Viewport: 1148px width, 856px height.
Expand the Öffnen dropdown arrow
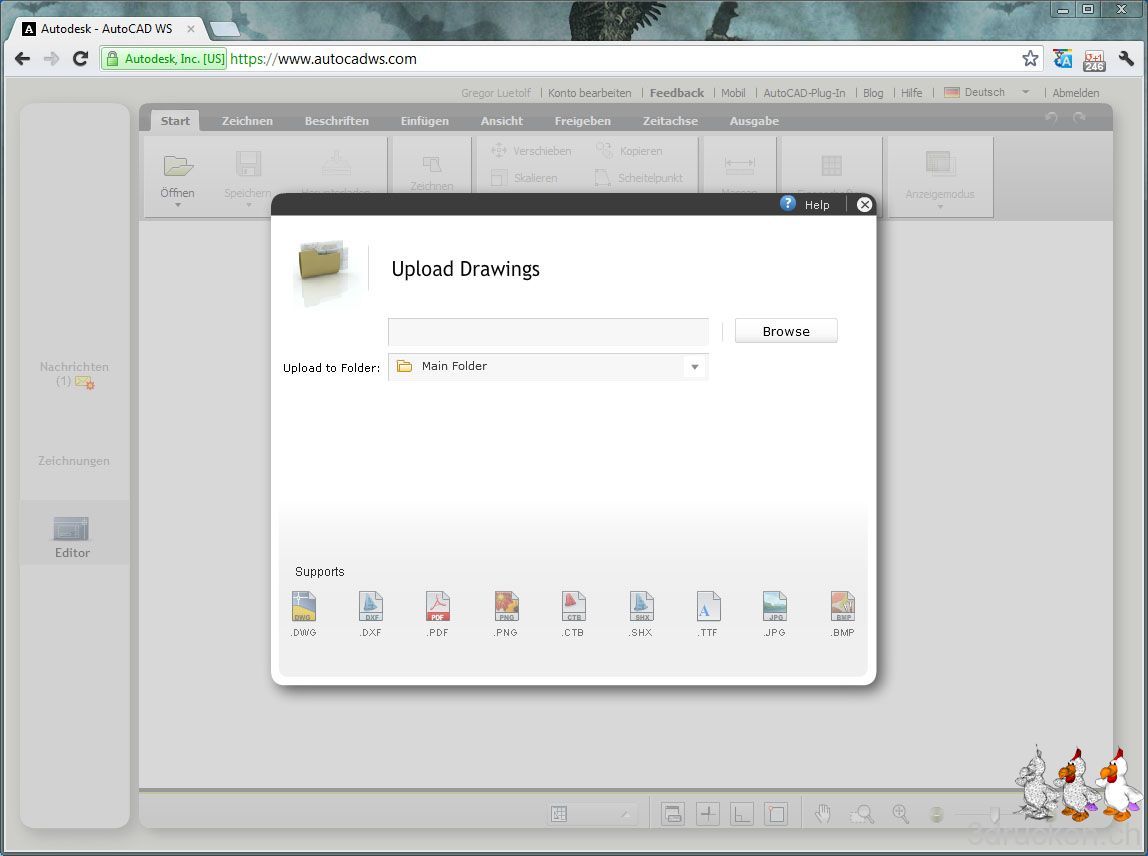(178, 205)
